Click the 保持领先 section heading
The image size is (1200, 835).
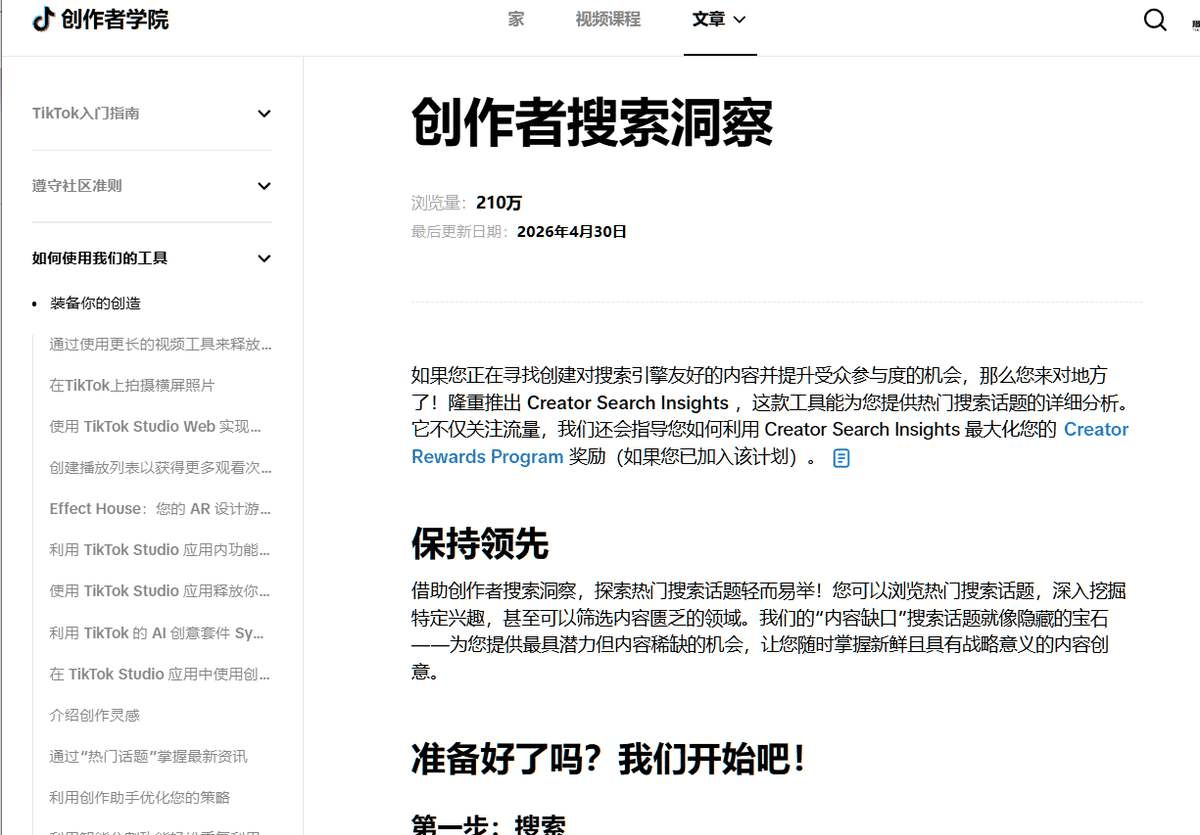click(480, 544)
